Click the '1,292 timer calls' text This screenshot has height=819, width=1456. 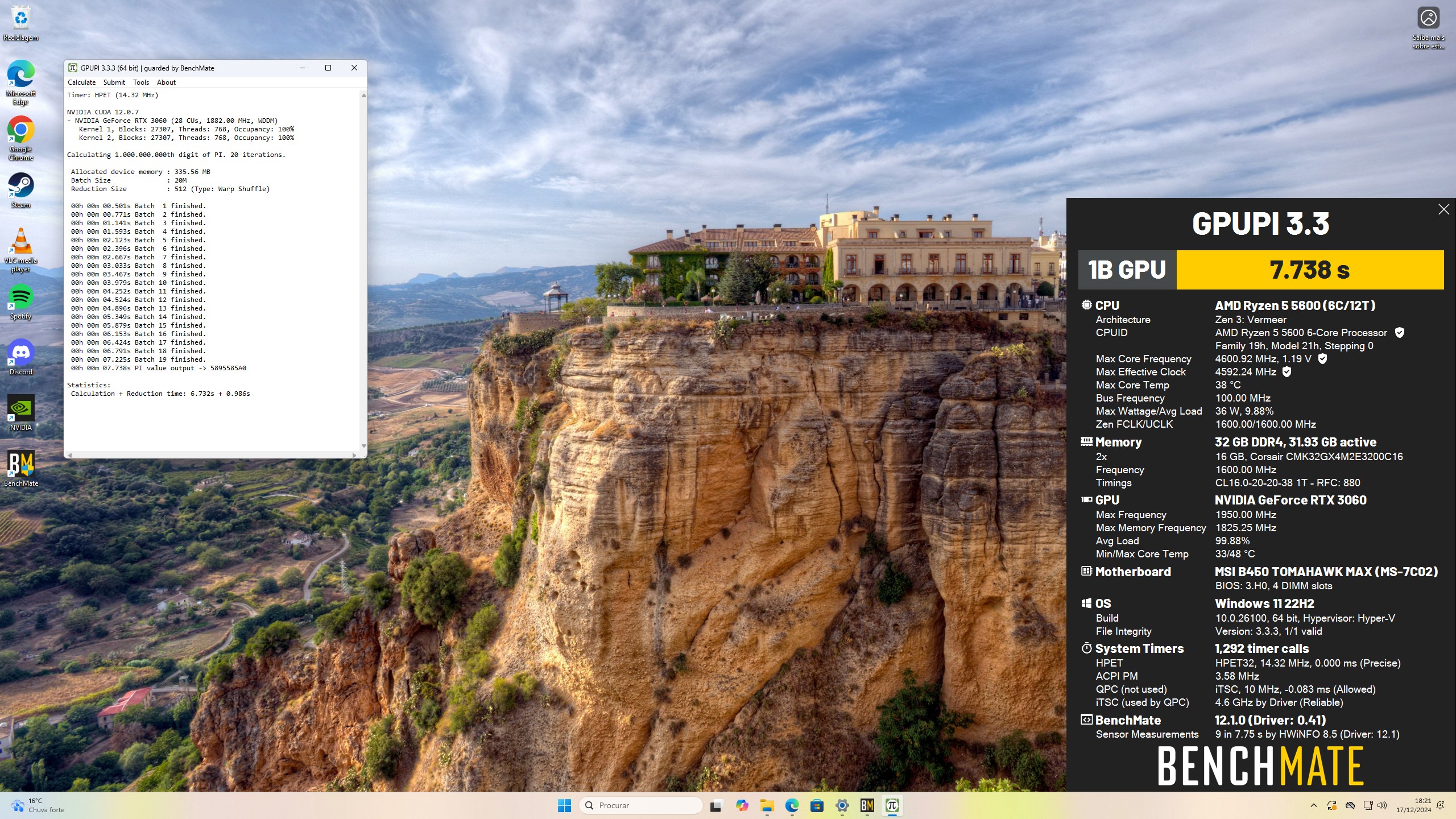click(1261, 648)
